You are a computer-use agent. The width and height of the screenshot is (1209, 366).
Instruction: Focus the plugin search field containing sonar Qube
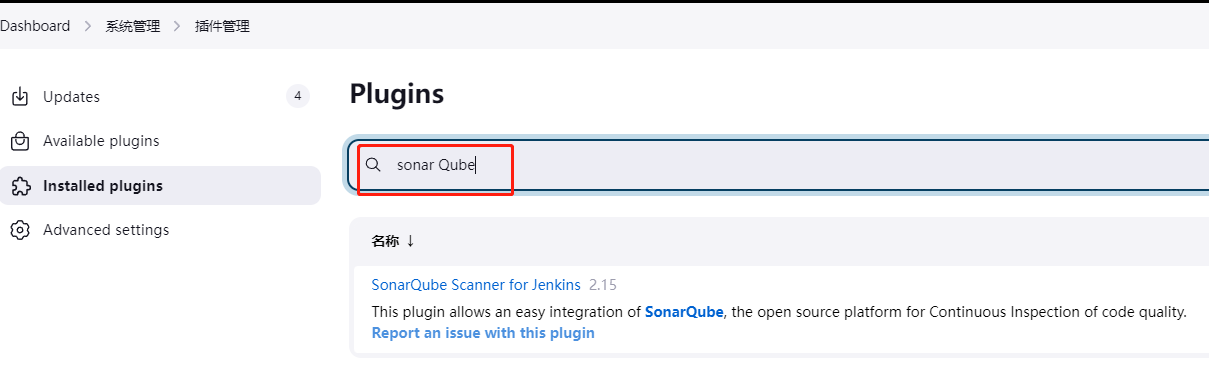click(x=780, y=164)
